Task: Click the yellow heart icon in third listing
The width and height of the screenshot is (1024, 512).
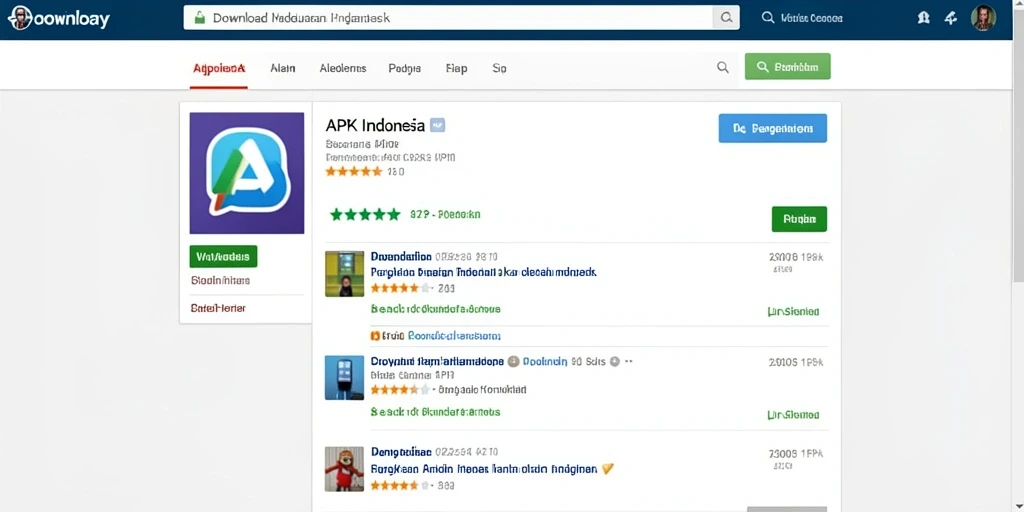Action: pyautogui.click(x=607, y=468)
